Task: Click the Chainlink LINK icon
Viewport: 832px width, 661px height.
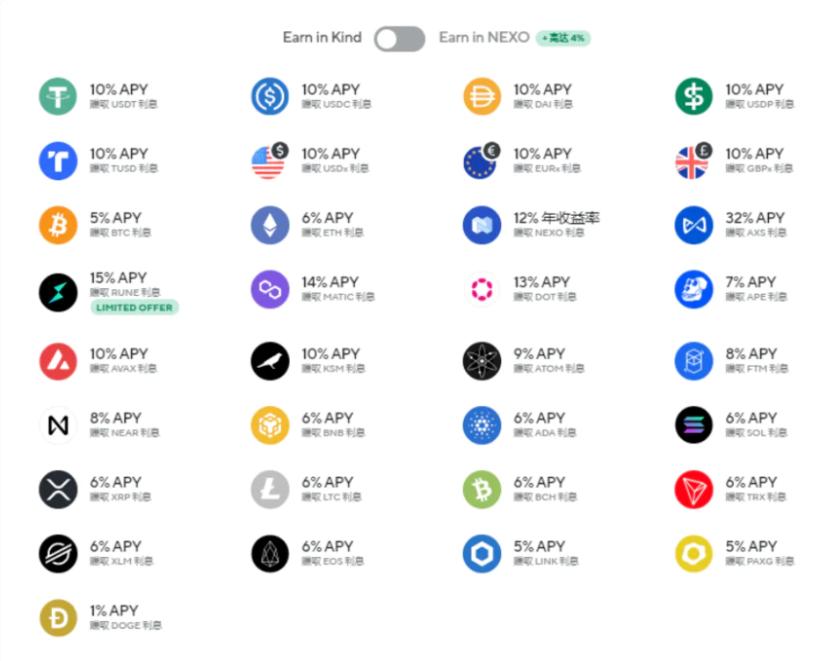Action: pyautogui.click(x=482, y=553)
